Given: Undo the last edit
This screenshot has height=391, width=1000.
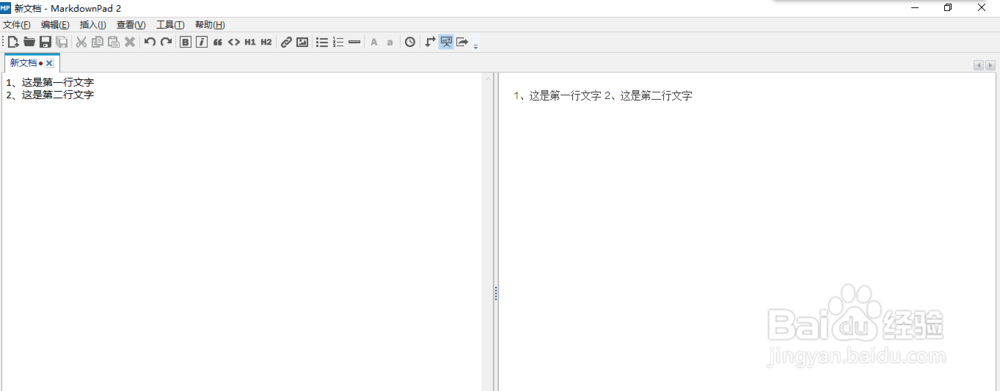Looking at the screenshot, I should [x=150, y=42].
